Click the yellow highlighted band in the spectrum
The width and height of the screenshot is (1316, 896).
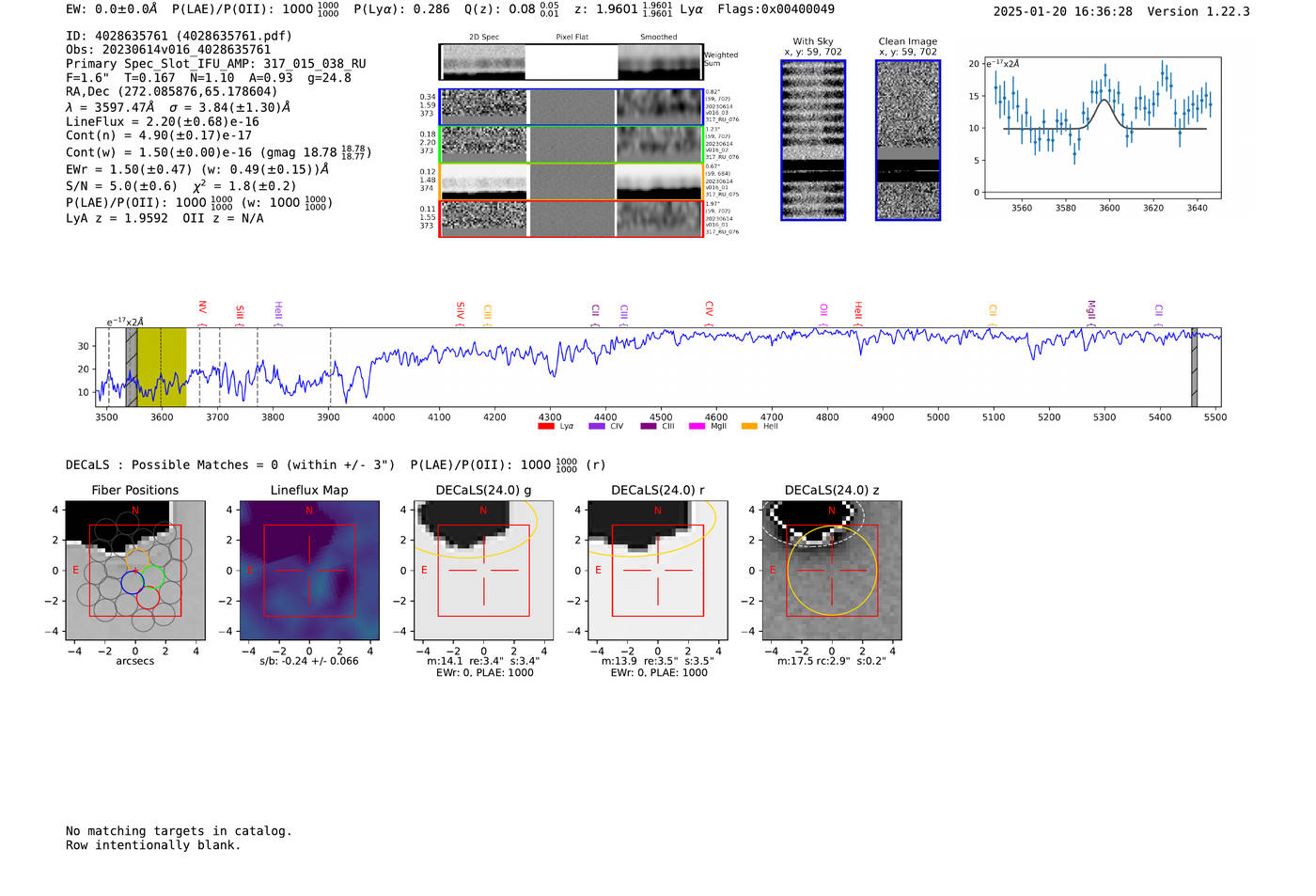click(162, 368)
